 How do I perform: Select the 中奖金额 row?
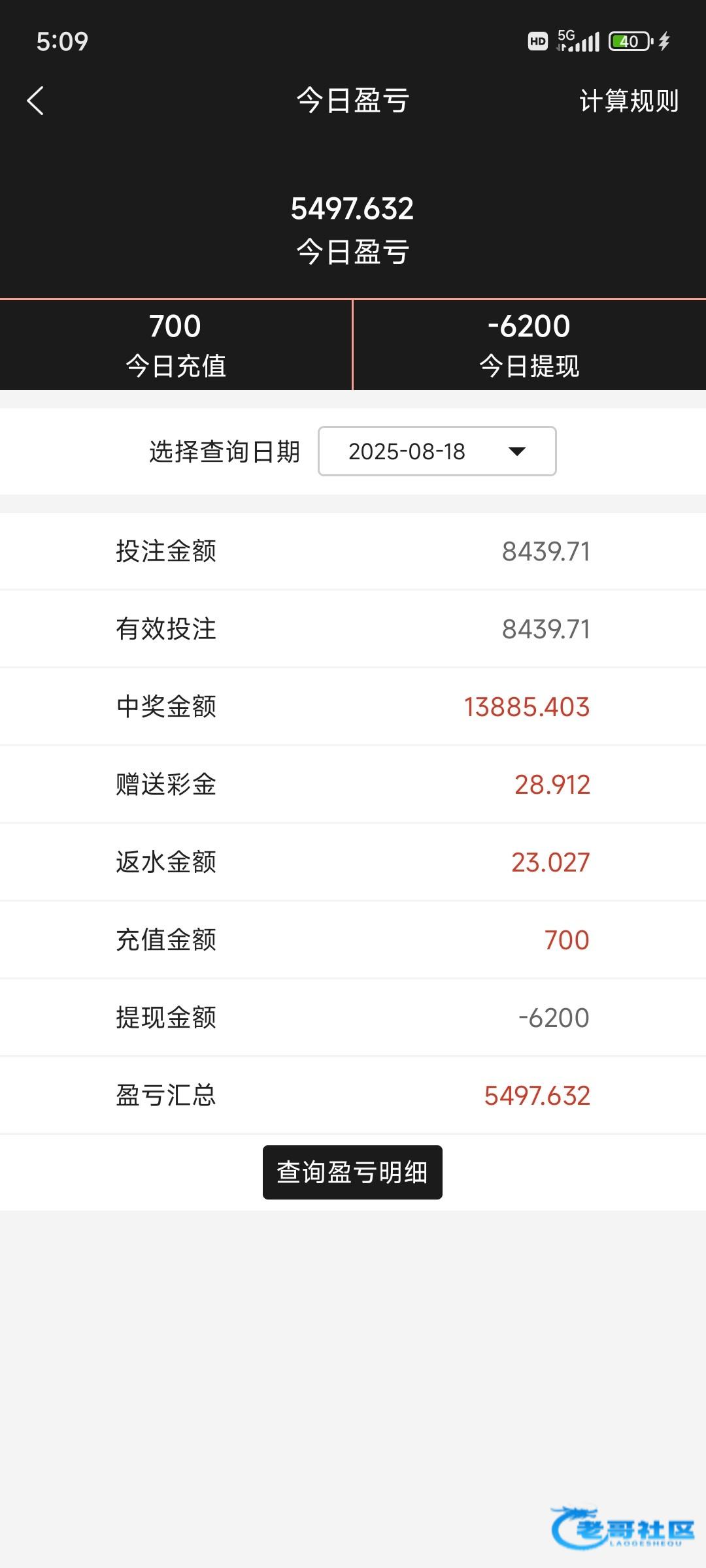pyautogui.click(x=353, y=707)
